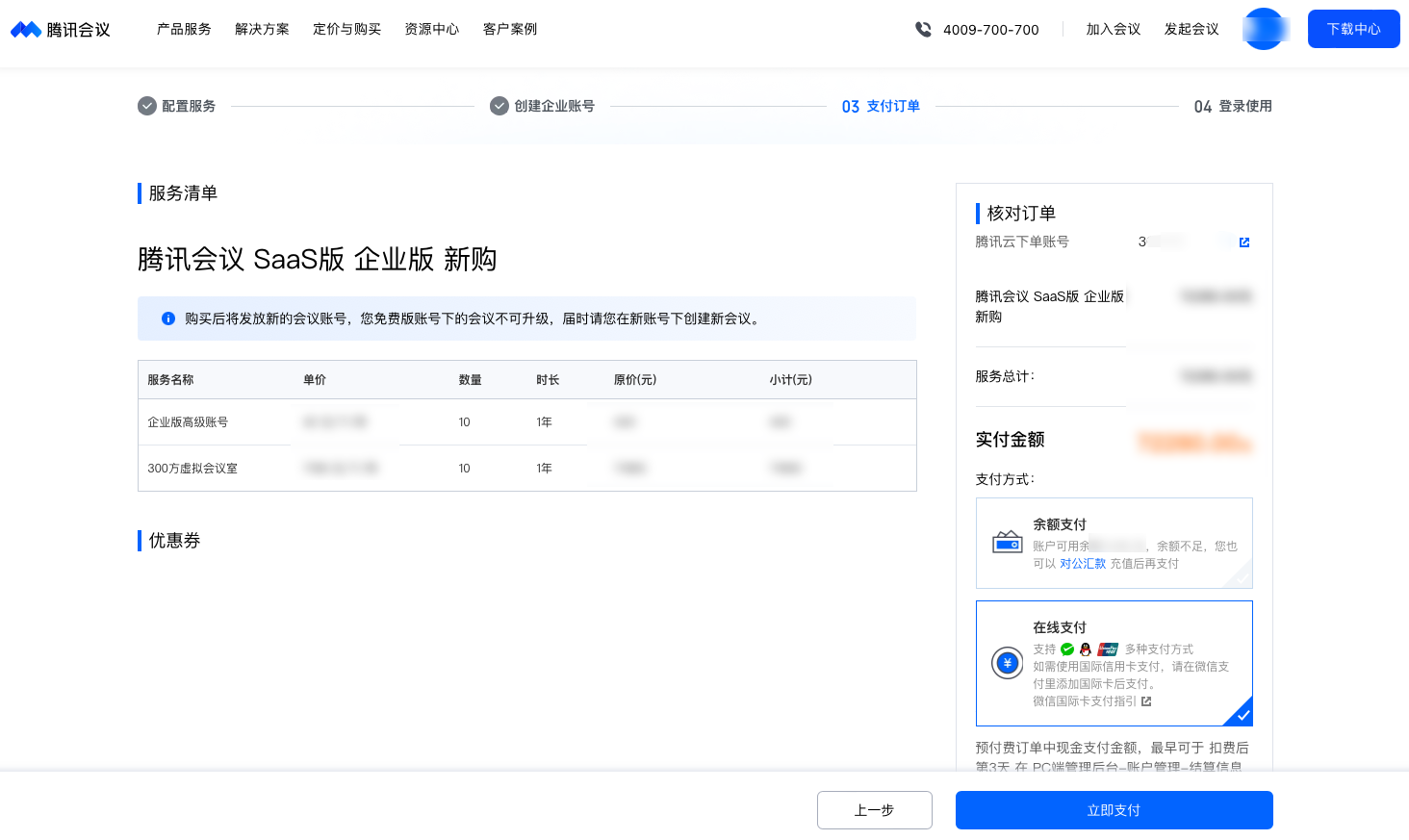This screenshot has height=840, width=1409.
Task: Click 小计(元) column header
Action: click(x=791, y=380)
